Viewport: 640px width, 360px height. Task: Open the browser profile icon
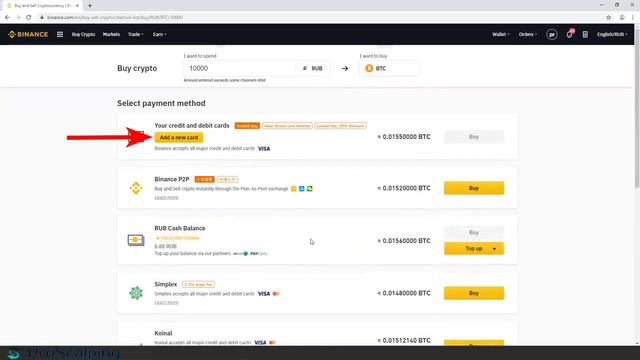point(622,18)
